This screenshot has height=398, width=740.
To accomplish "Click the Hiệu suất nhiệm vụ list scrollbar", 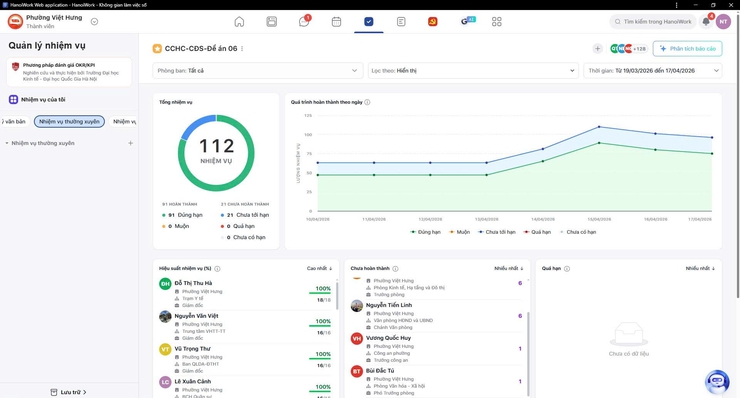I will [337, 296].
